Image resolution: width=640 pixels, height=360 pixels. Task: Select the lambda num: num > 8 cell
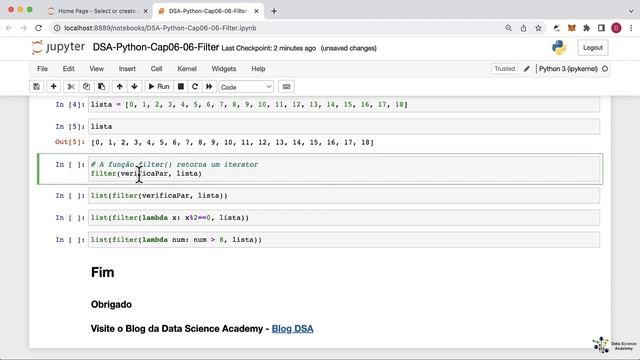[x=344, y=240]
